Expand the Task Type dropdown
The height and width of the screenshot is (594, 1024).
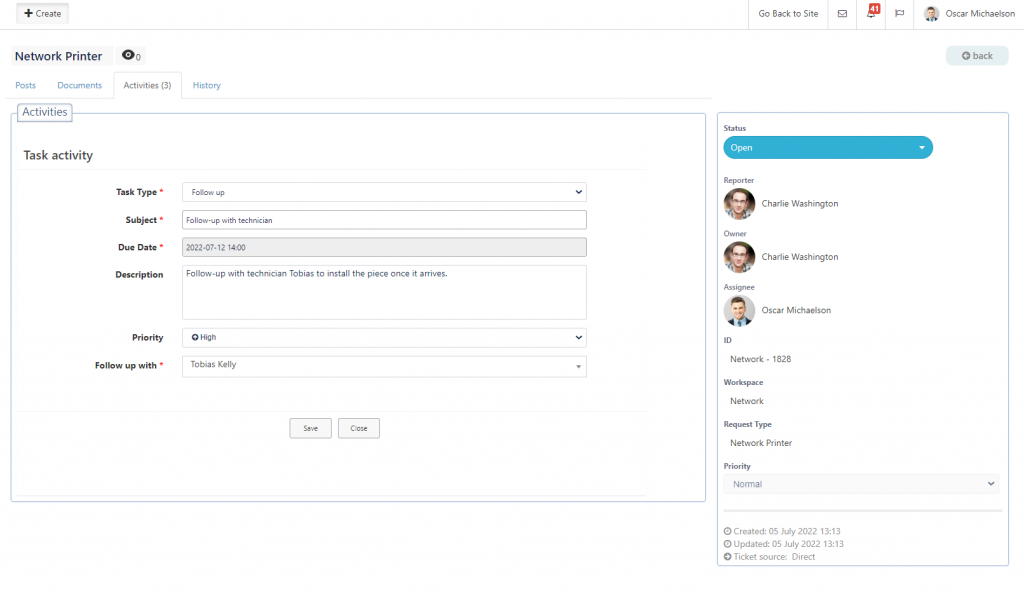click(384, 192)
